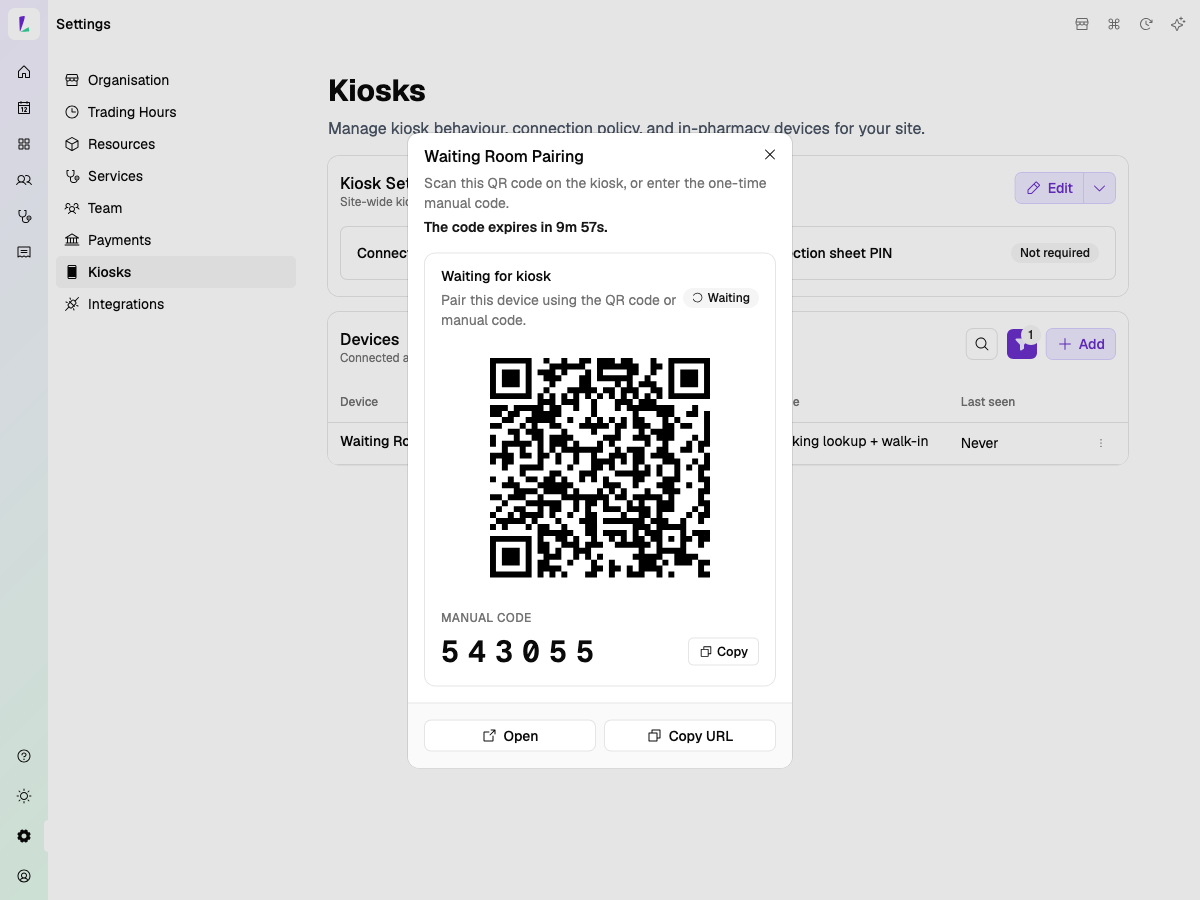
Task: Open Organisation settings
Action: [176, 80]
